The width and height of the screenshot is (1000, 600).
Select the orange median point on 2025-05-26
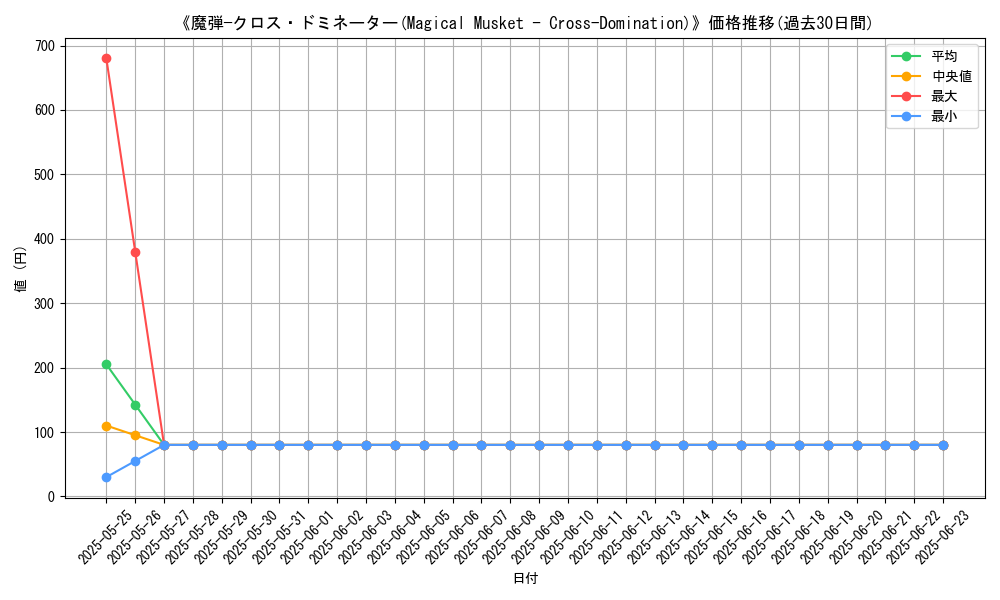pyautogui.click(x=135, y=435)
